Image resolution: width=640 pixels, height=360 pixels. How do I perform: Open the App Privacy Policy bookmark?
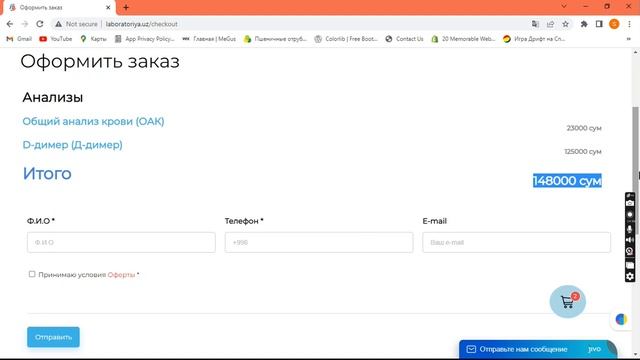point(144,39)
